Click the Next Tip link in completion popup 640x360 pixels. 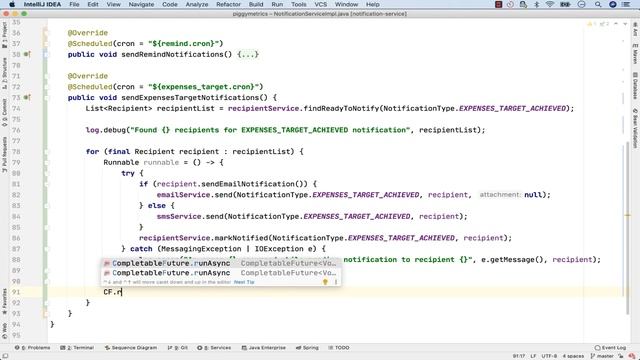click(x=244, y=282)
